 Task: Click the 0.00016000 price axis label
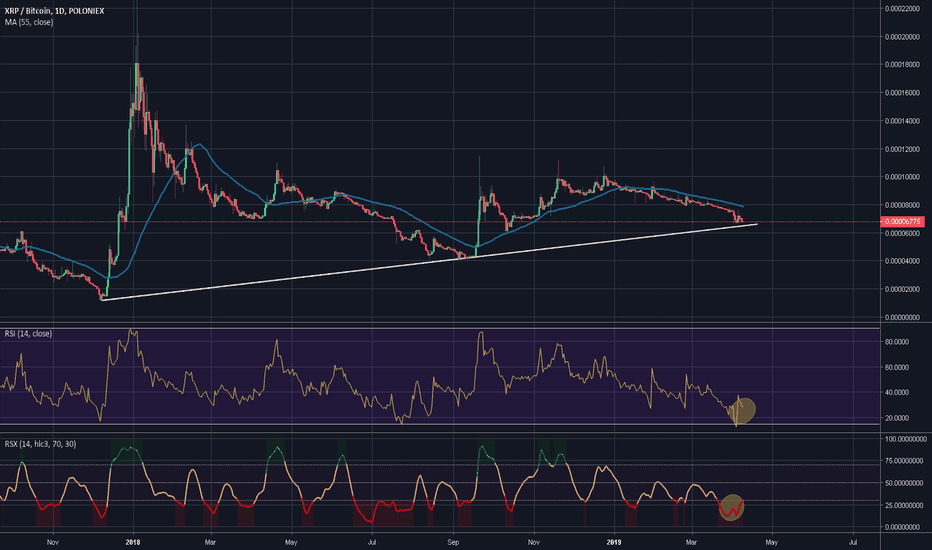pos(902,93)
